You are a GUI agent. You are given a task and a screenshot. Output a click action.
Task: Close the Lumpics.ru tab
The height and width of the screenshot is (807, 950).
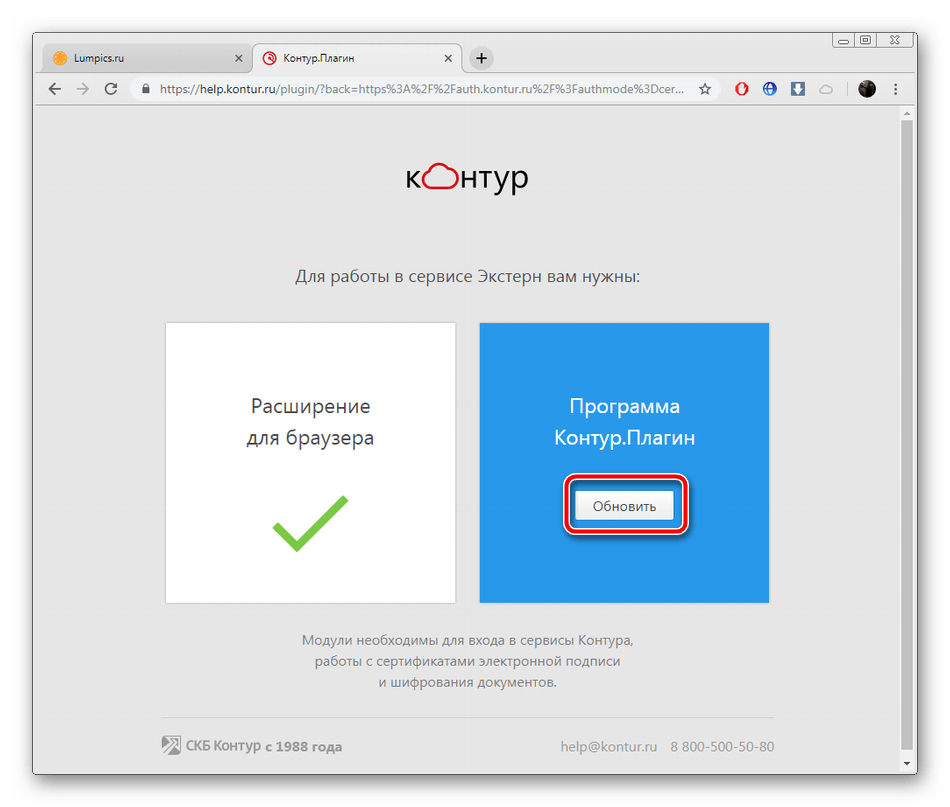[239, 58]
